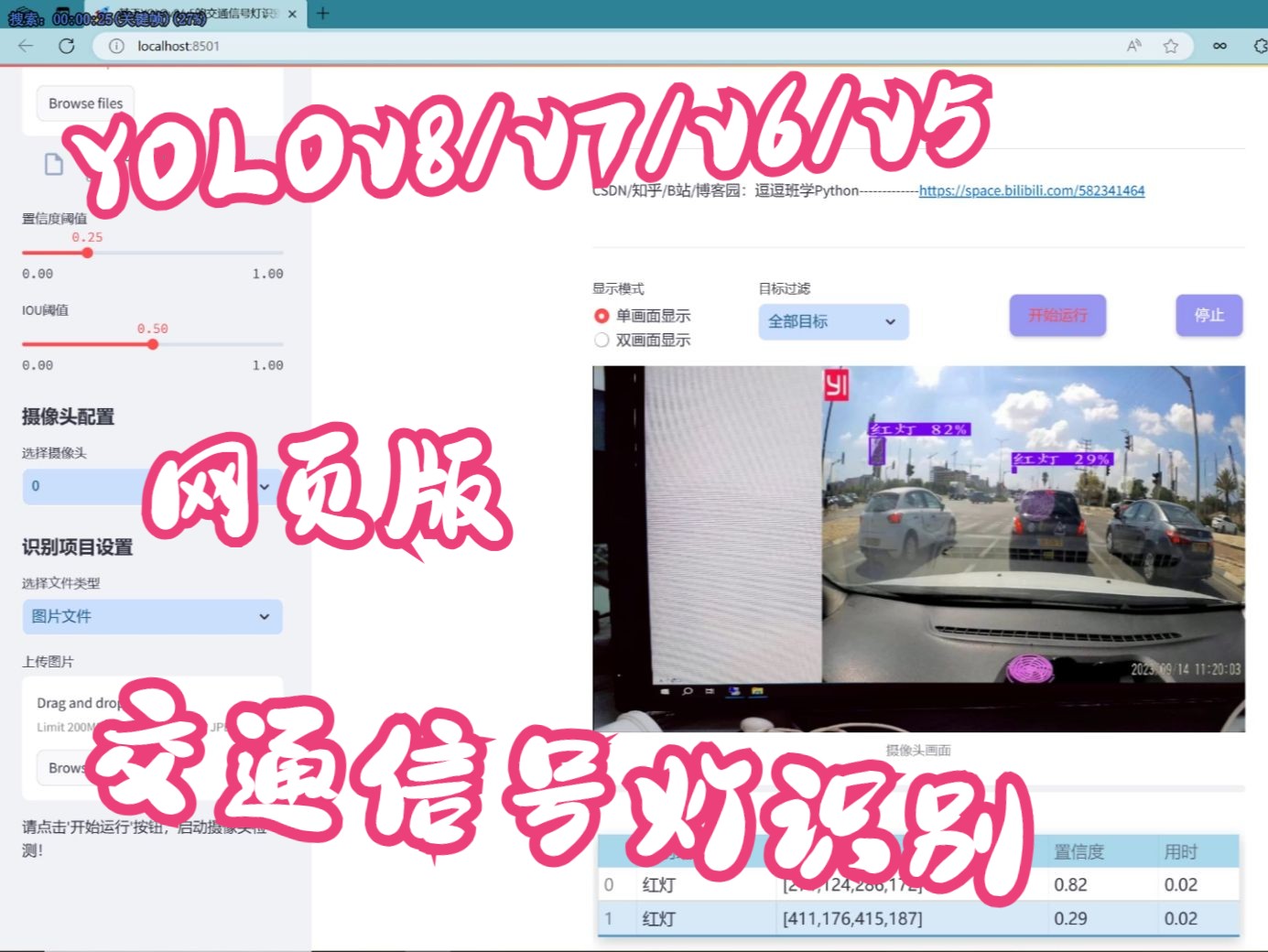Screen dimensions: 1268x952
Task: Click the 选择文件类型 label
Action: [x=61, y=583]
